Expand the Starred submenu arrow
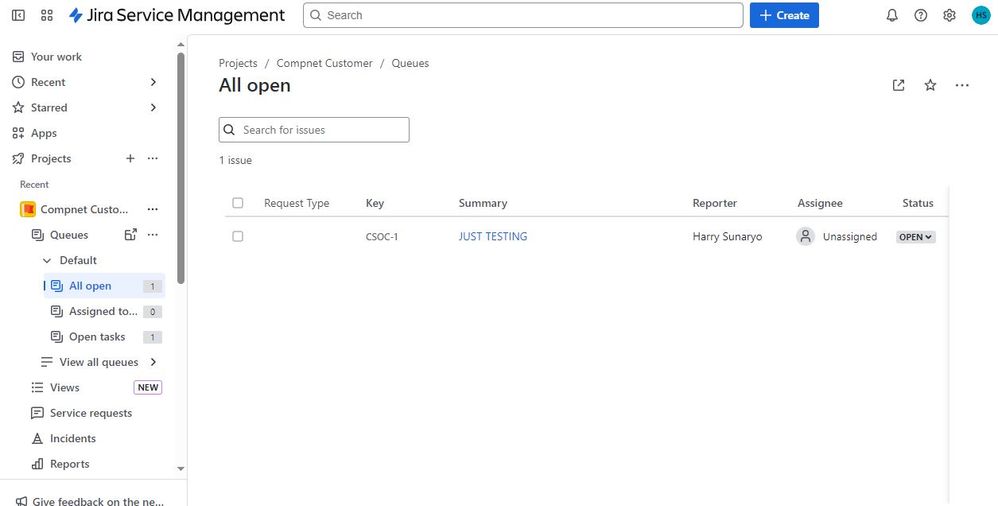The height and width of the screenshot is (506, 998). point(153,108)
